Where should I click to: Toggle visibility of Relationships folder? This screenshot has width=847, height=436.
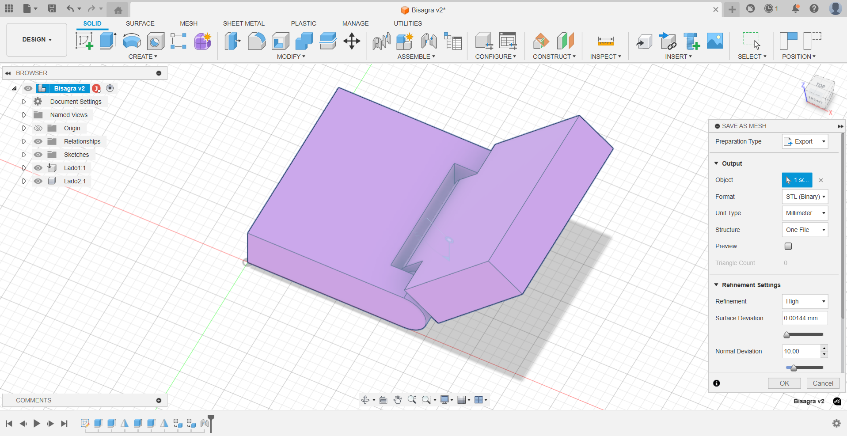[x=38, y=141]
